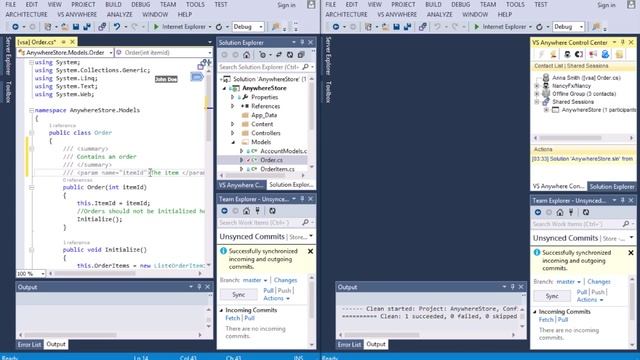
Task: Click Undo arrow in left window toolbar
Action: 117,27
